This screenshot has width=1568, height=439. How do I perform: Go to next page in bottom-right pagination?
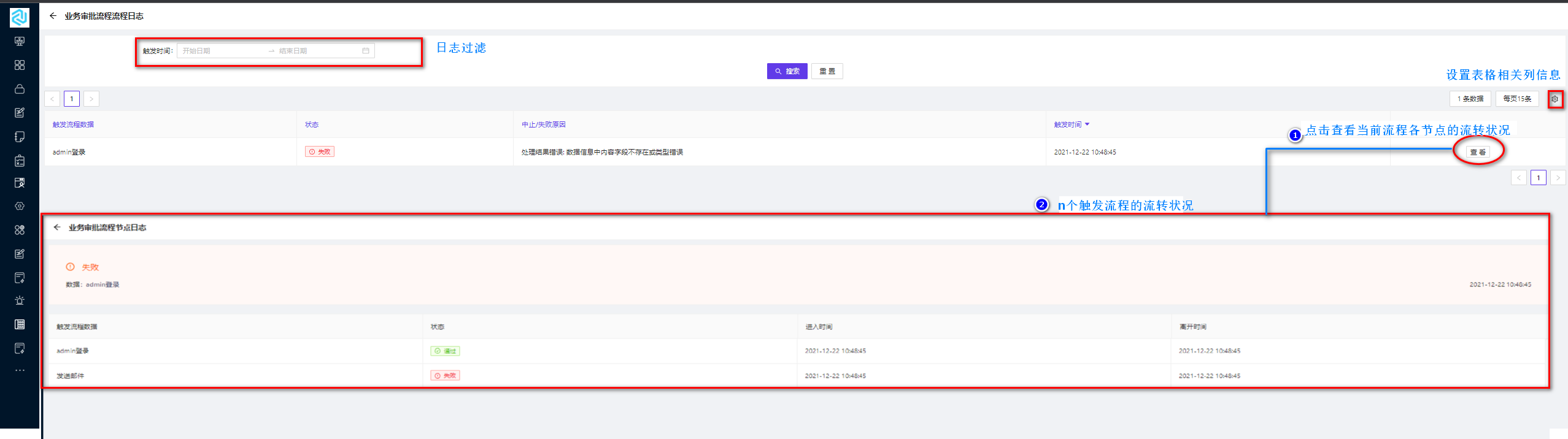1558,178
